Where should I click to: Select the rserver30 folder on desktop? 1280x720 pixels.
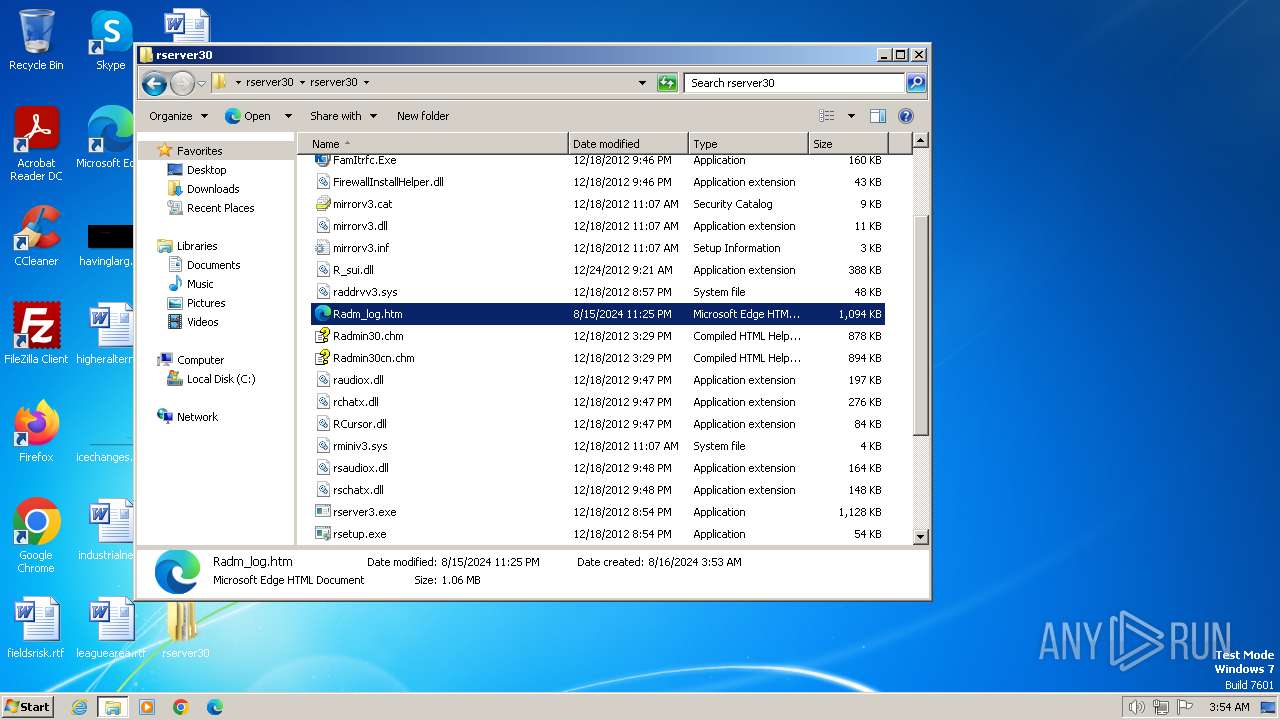coord(185,630)
